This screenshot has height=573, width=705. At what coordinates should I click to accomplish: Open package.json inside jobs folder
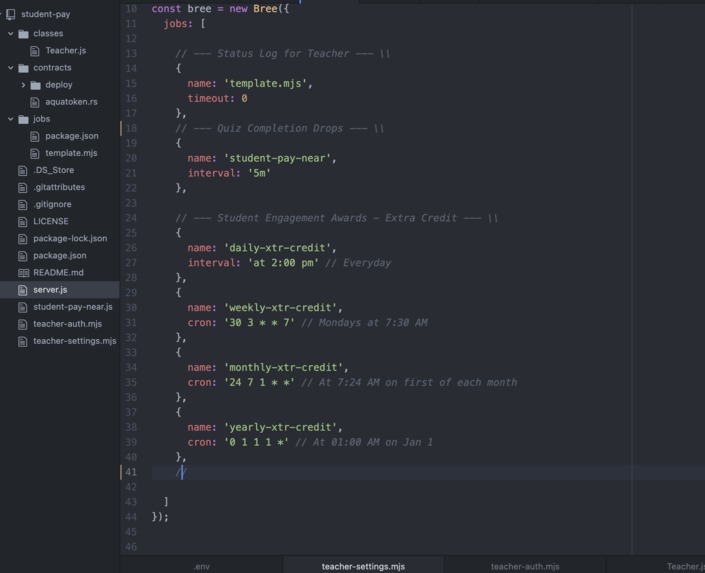71,136
